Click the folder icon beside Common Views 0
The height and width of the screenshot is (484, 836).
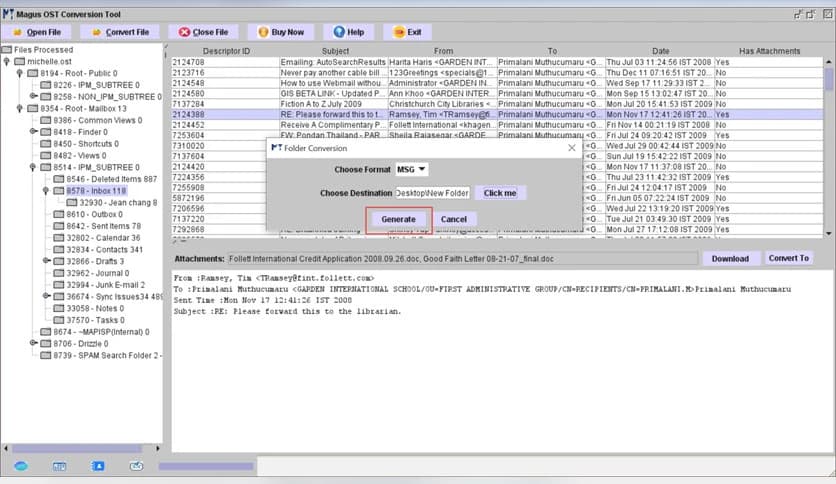point(46,120)
